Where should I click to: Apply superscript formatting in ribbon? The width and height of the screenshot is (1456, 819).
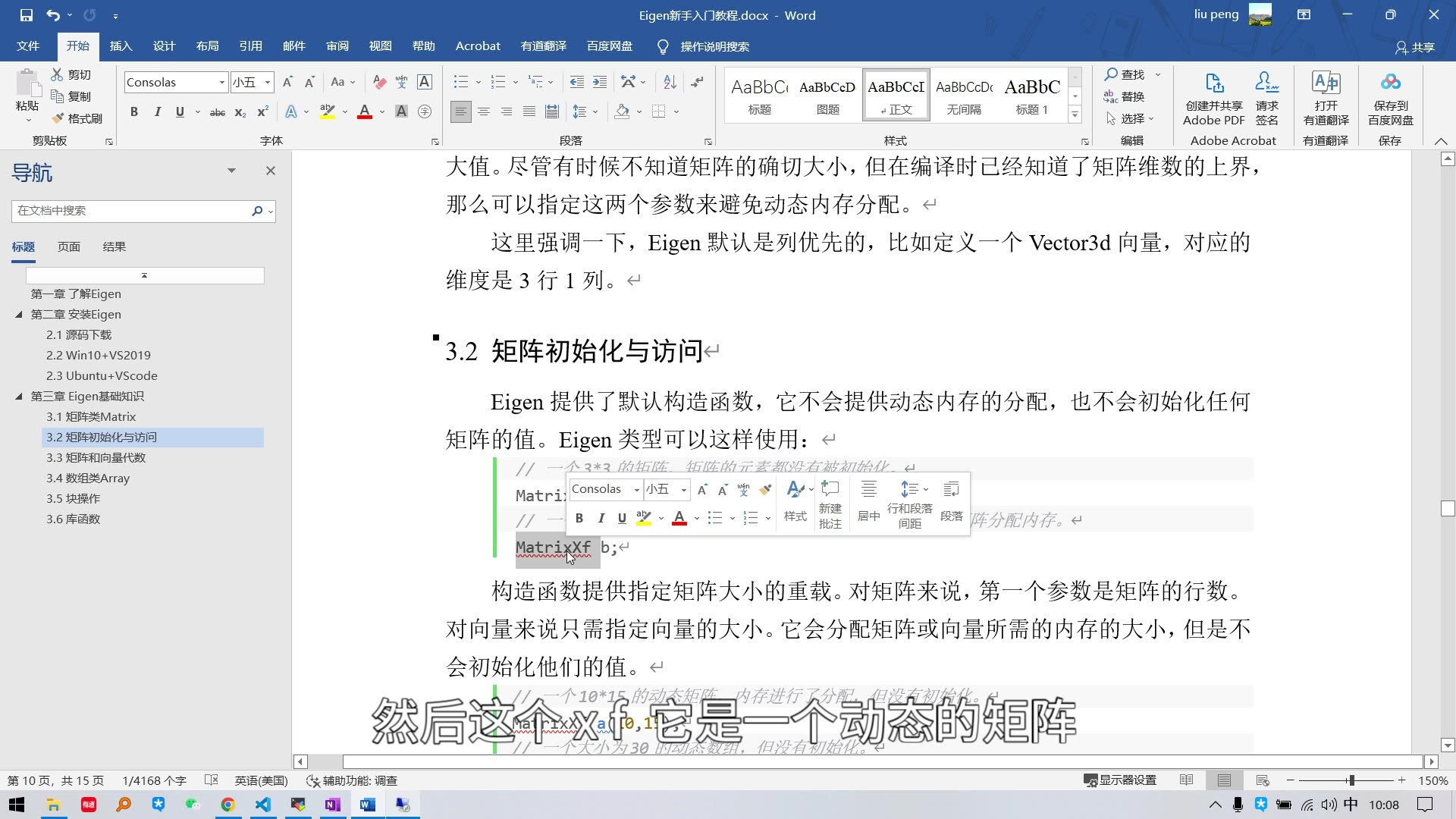click(x=262, y=112)
